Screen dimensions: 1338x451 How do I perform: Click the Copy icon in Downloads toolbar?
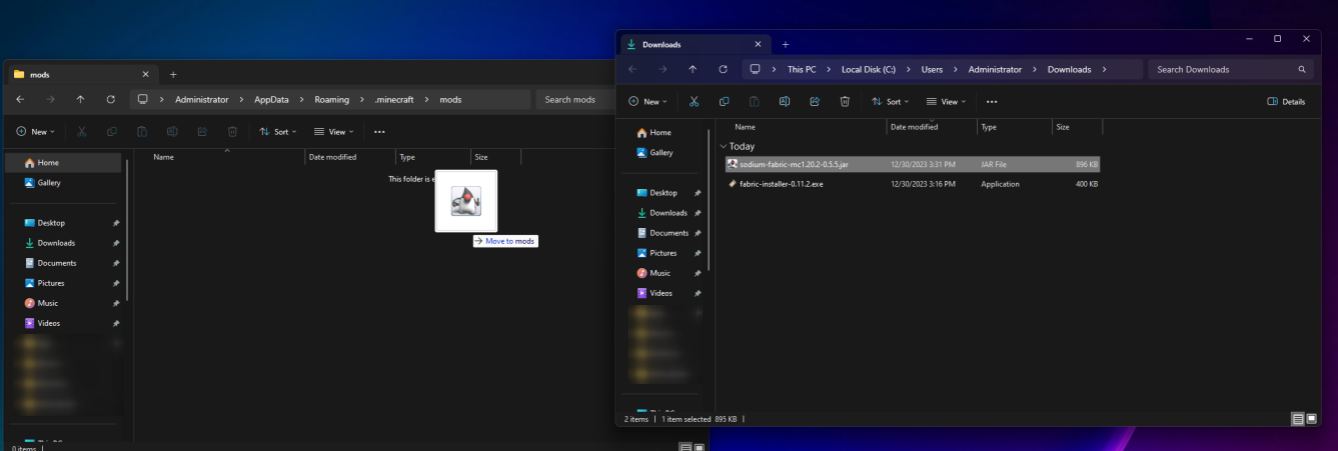point(724,101)
